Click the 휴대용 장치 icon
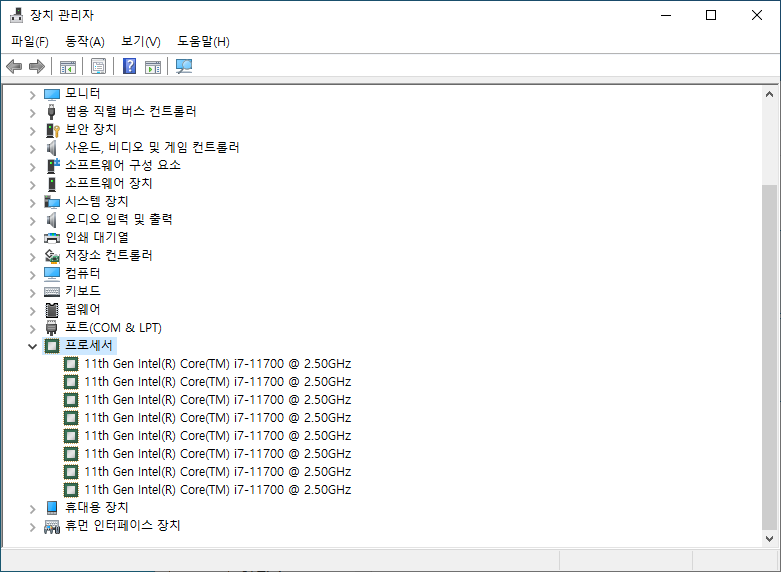Viewport: 781px width, 572px height. pyautogui.click(x=52, y=507)
